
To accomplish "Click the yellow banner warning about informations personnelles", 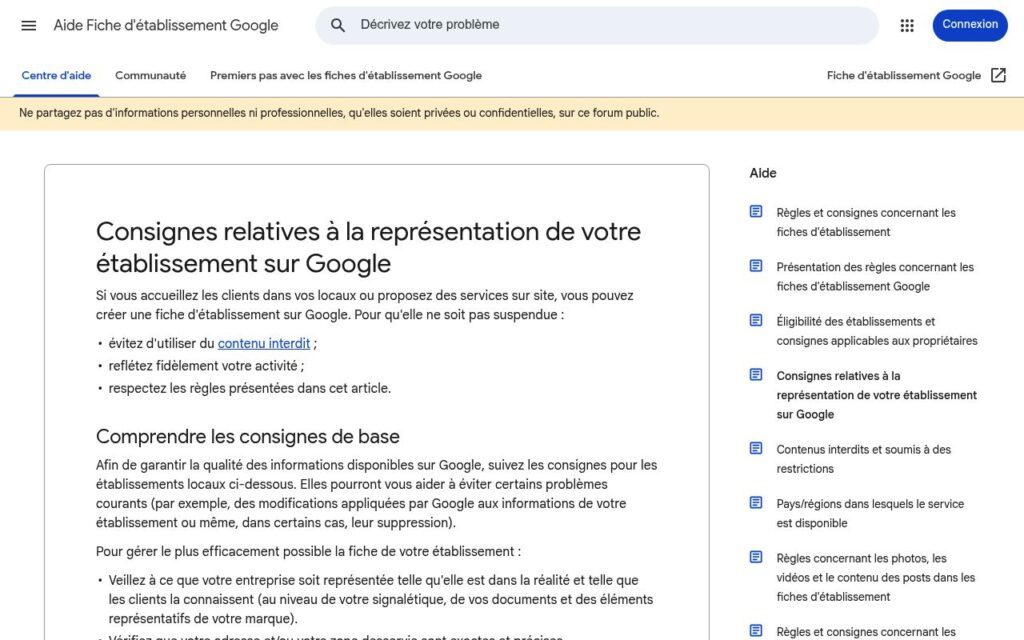I will click(512, 114).
